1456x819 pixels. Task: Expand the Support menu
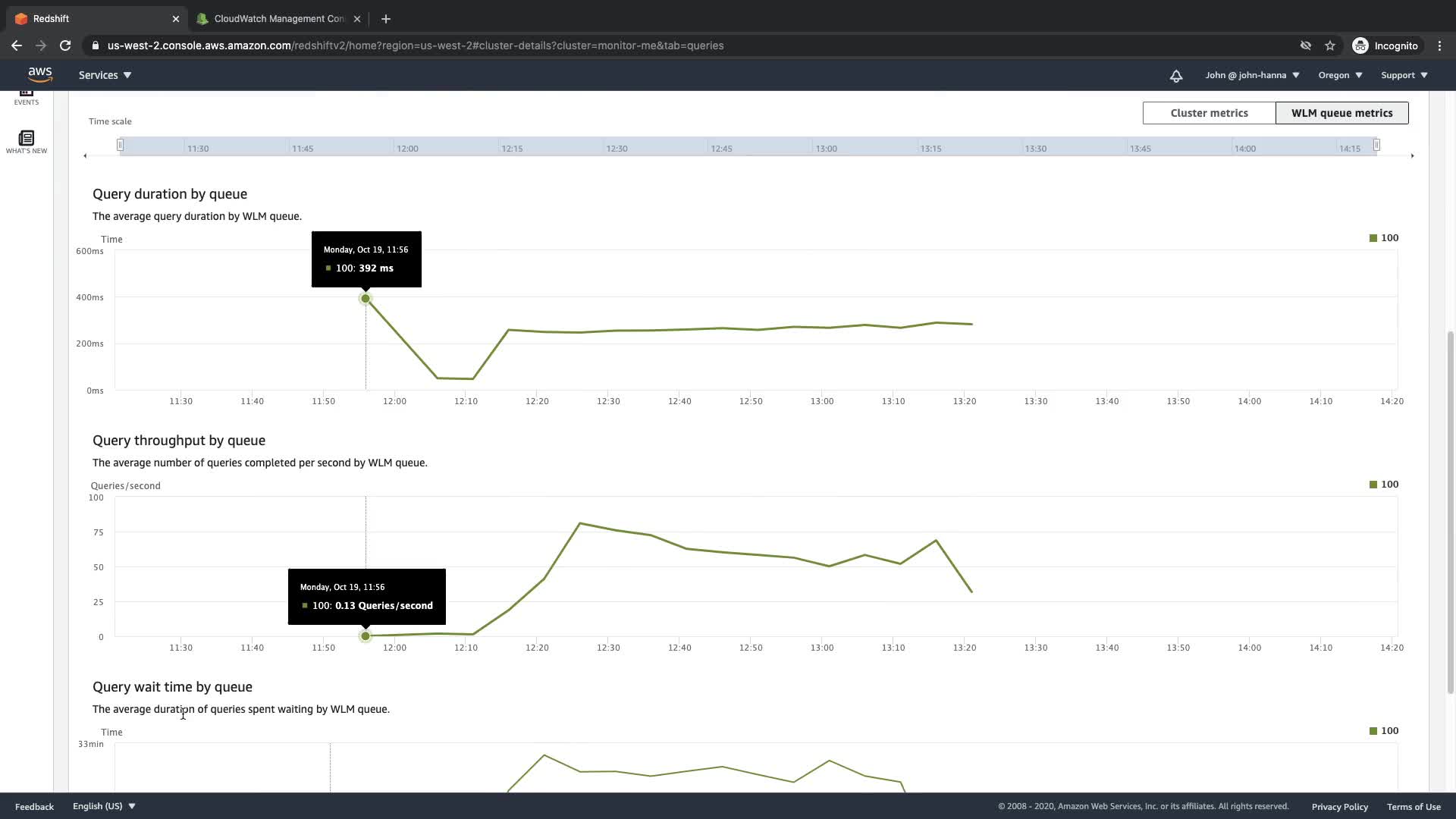(x=1404, y=75)
